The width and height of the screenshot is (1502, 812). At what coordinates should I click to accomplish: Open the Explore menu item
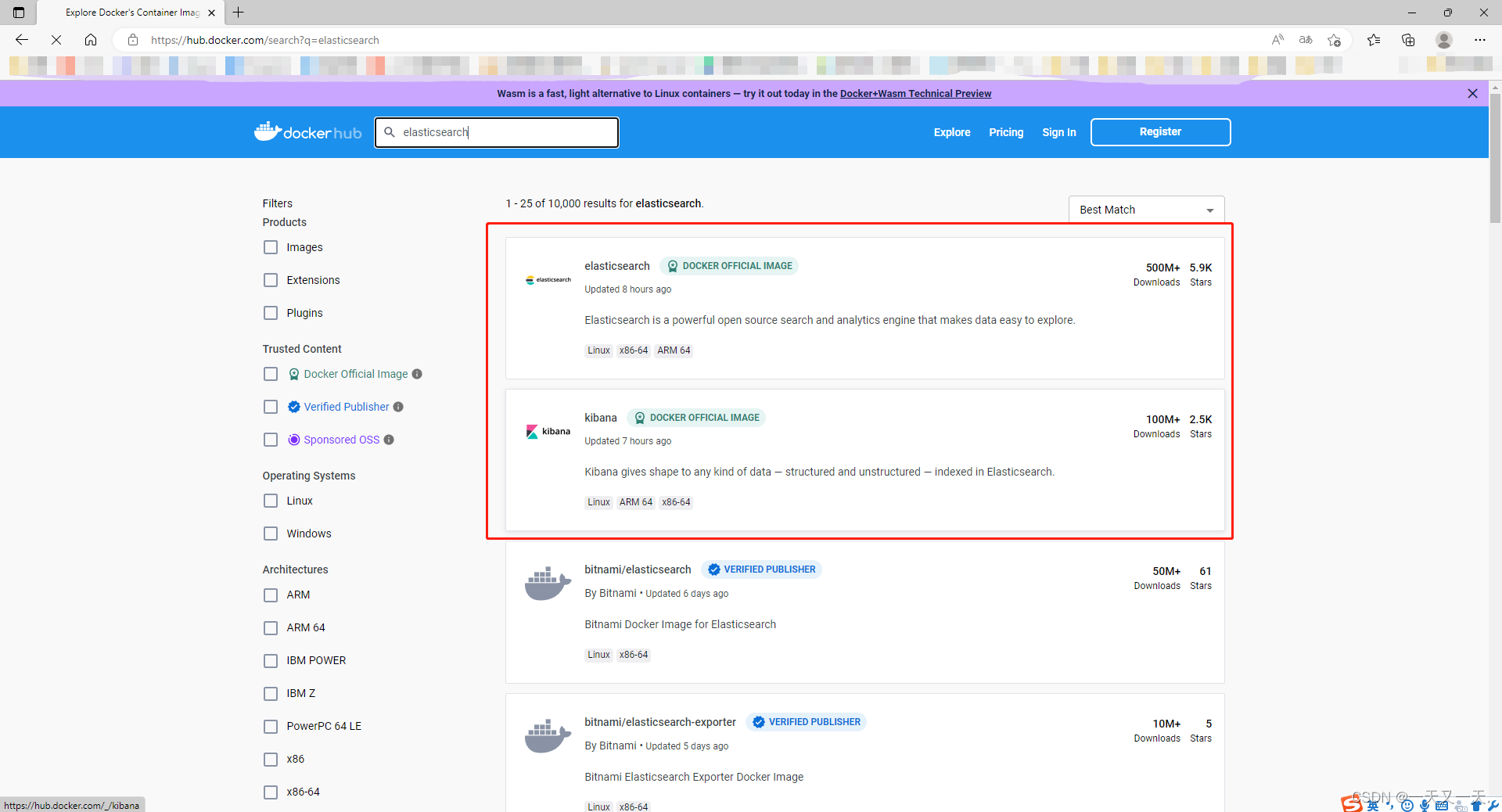pos(952,132)
